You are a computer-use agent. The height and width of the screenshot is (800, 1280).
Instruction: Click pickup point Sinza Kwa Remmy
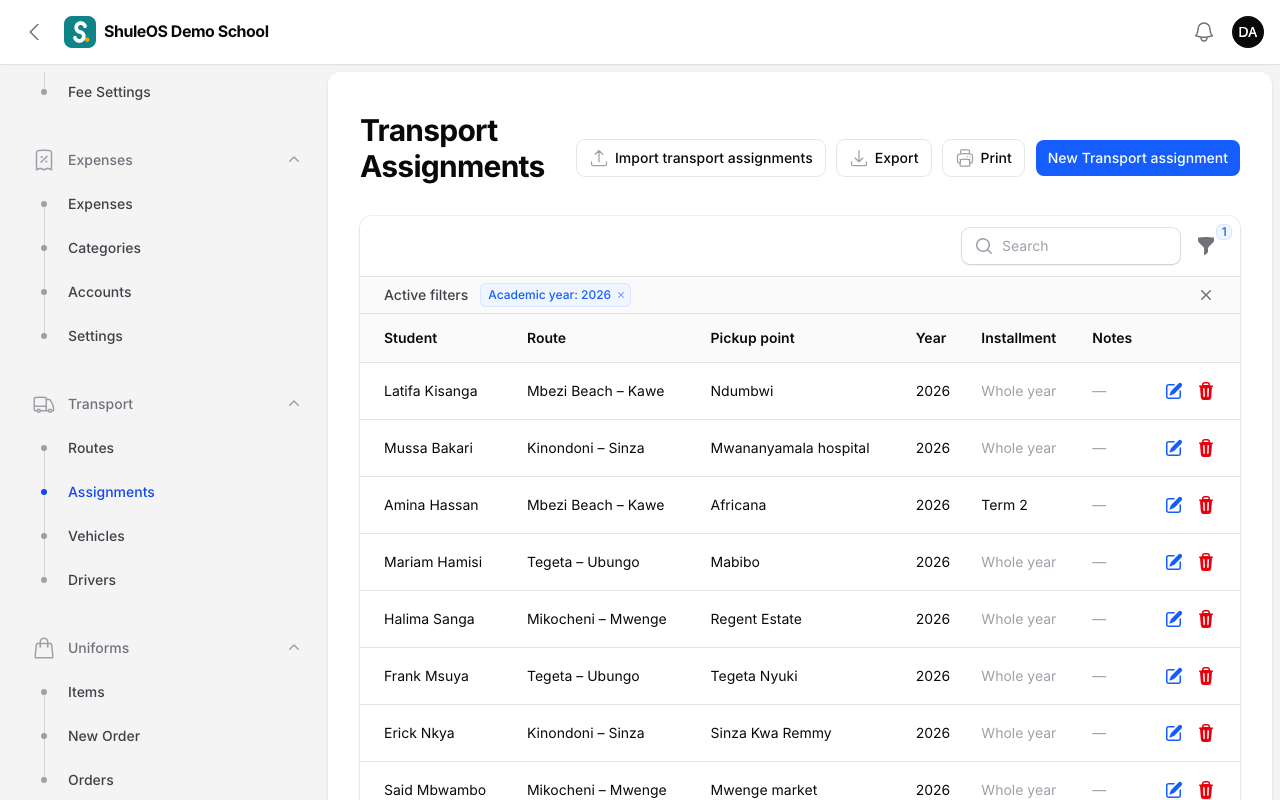tap(771, 733)
